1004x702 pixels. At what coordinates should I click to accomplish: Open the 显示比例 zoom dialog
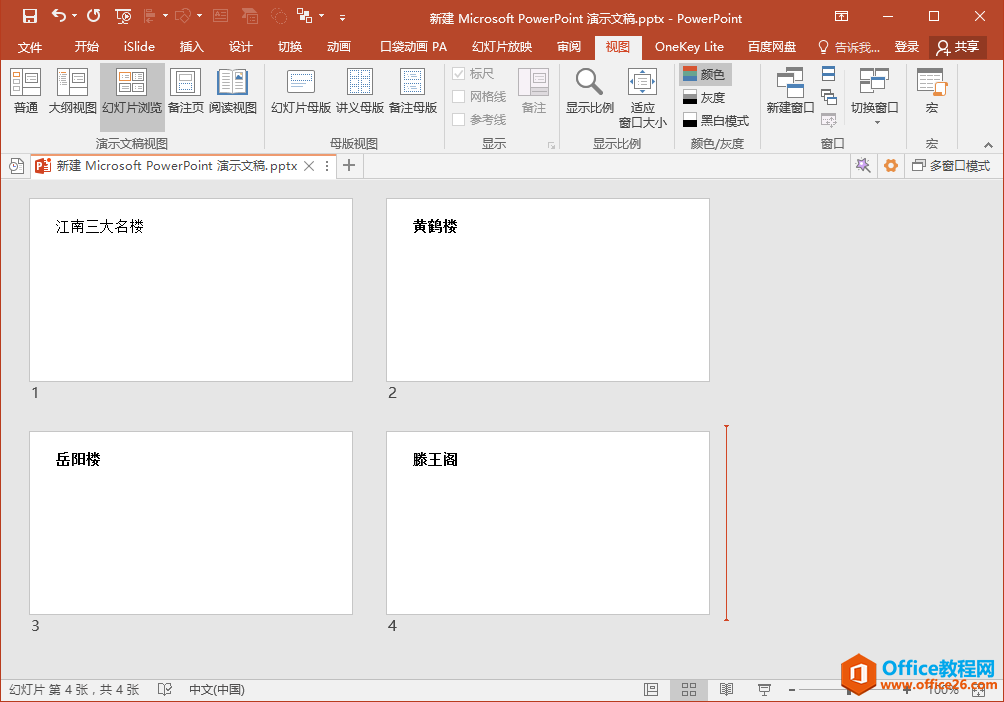click(x=590, y=91)
